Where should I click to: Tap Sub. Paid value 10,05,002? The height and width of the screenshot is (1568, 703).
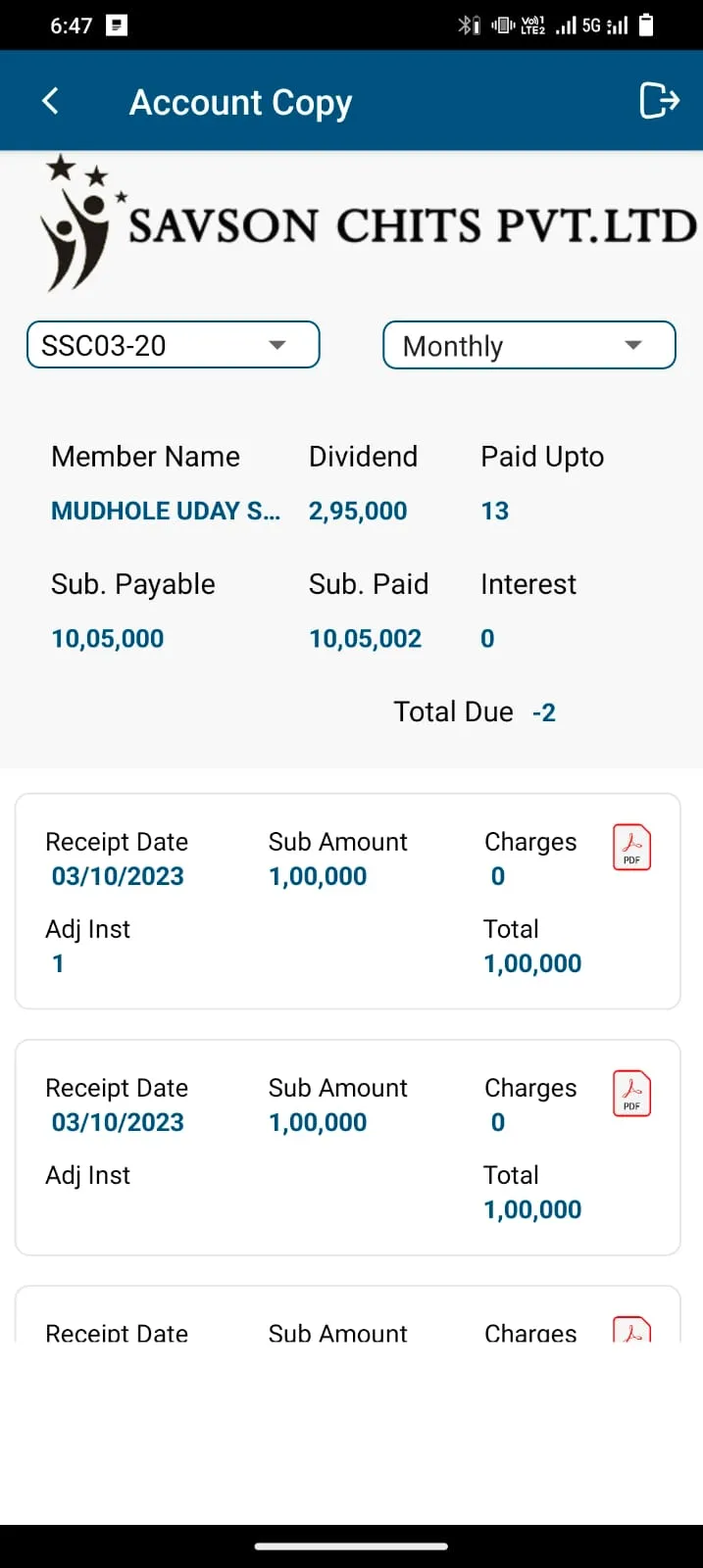(365, 639)
